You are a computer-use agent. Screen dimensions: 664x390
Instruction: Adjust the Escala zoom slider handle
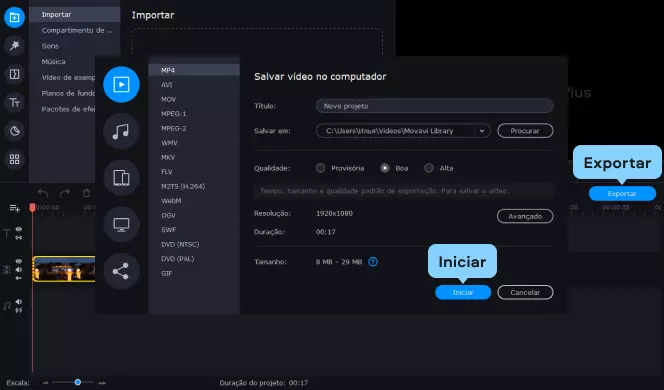click(78, 382)
